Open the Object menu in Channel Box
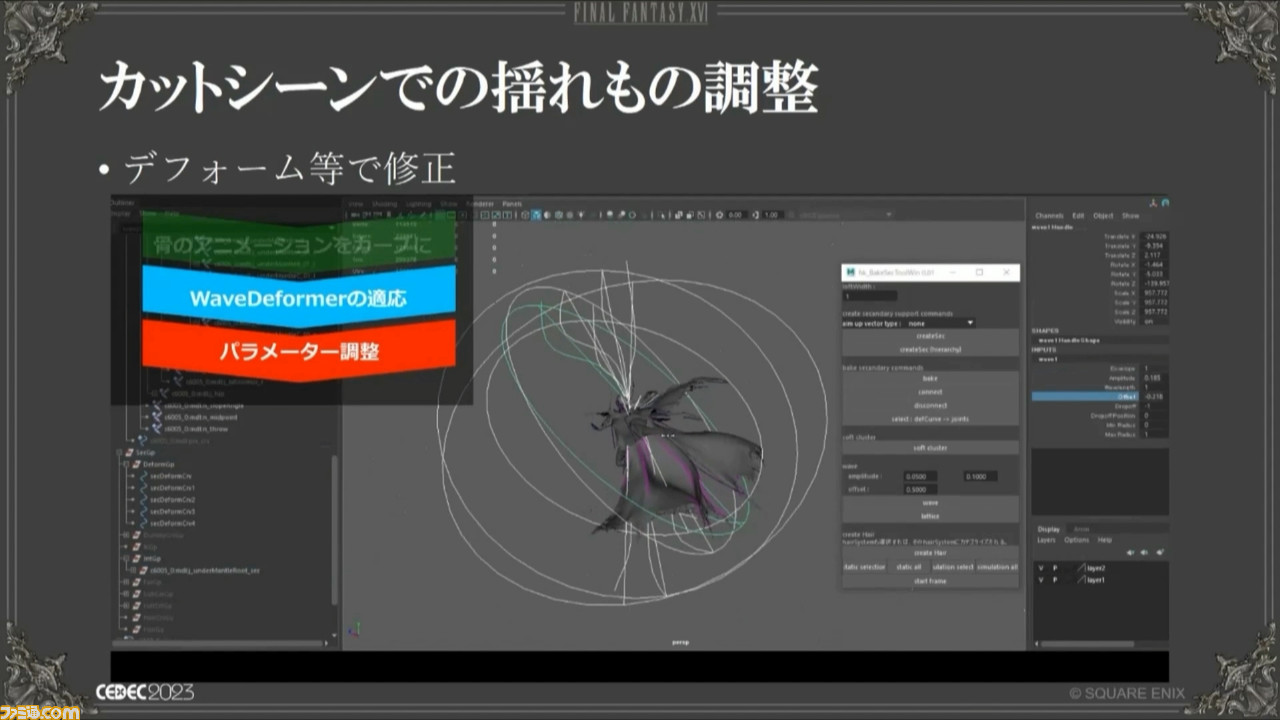The height and width of the screenshot is (720, 1280). pos(1103,216)
